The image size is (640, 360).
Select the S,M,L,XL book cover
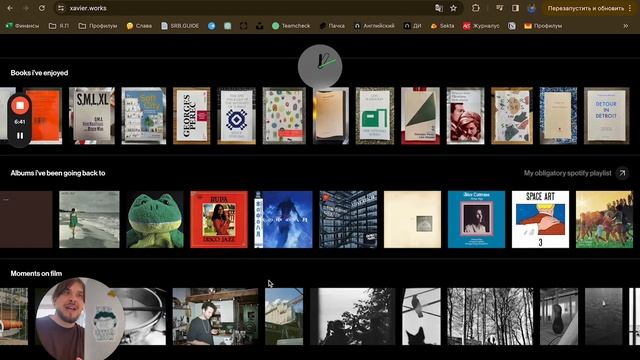tap(92, 116)
